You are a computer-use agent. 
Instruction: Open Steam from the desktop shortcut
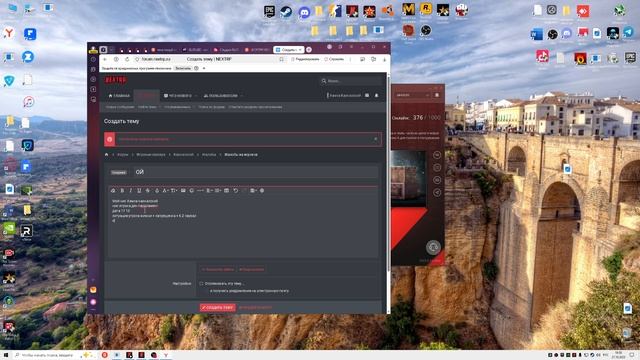tap(286, 11)
